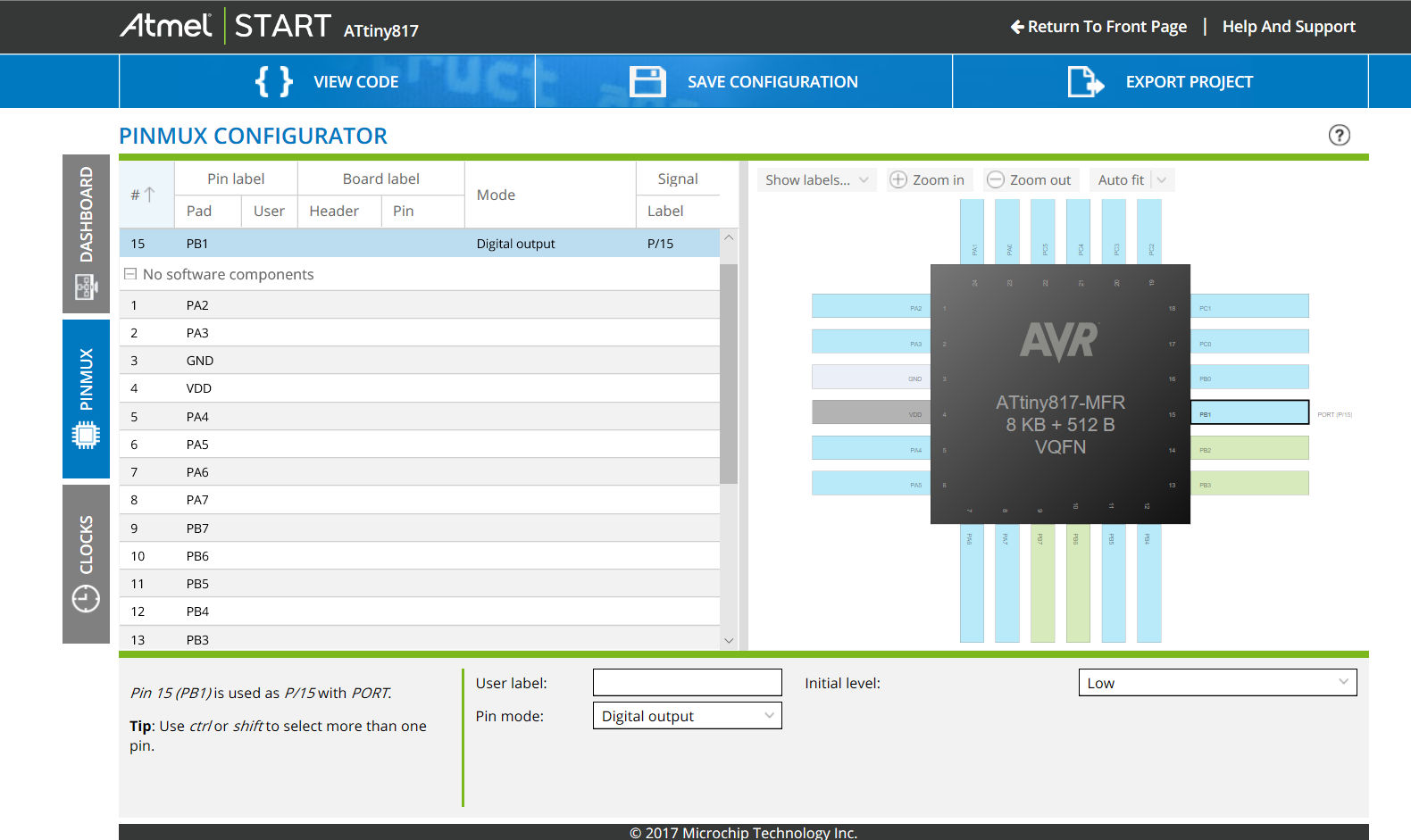This screenshot has width=1411, height=840.
Task: Click the Pad column header
Action: point(207,211)
